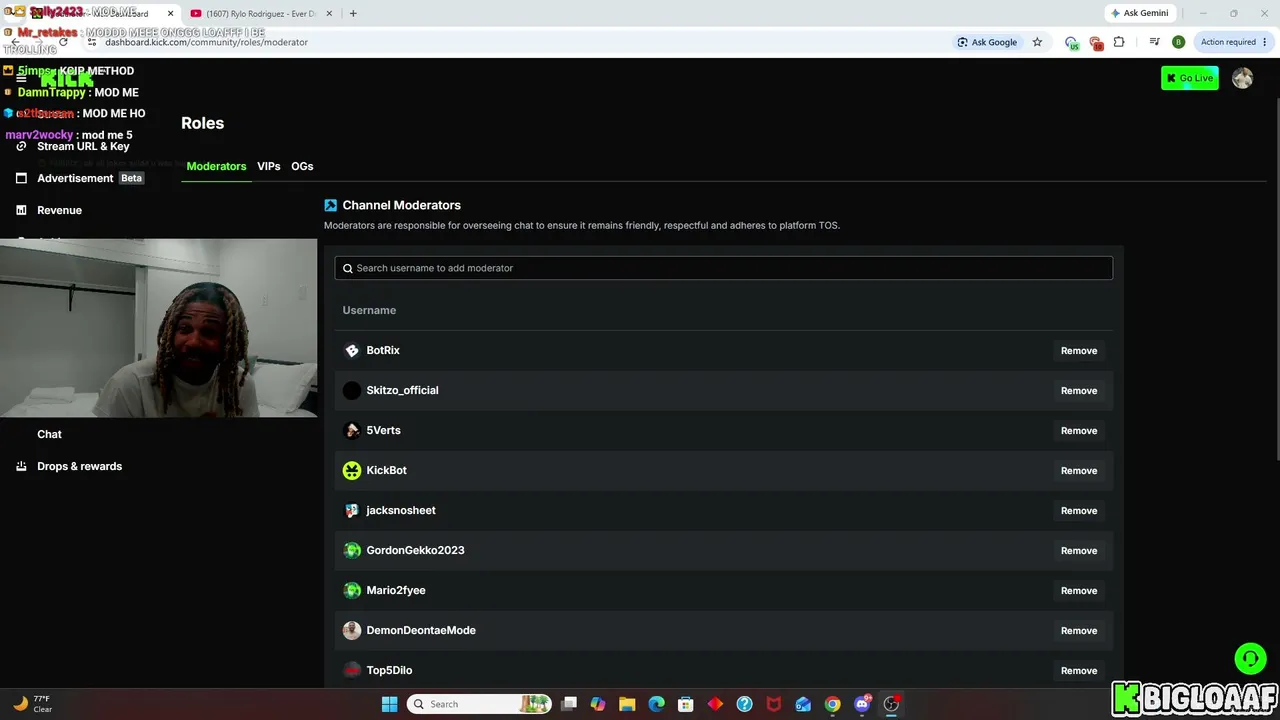The width and height of the screenshot is (1280, 720).
Task: Open the Stream URL & Key link icon
Action: click(x=21, y=146)
